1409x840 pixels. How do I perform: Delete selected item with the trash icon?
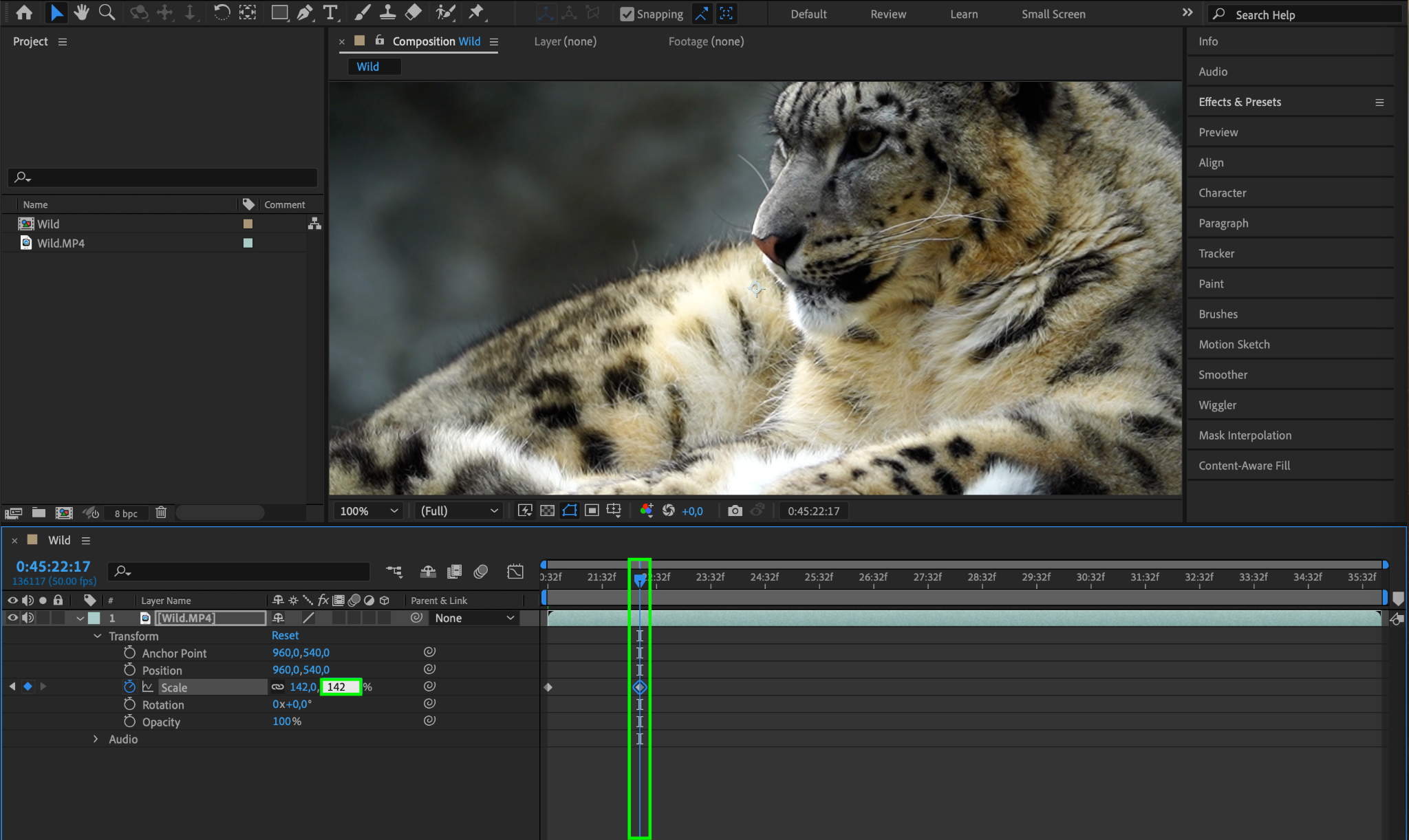tap(161, 513)
